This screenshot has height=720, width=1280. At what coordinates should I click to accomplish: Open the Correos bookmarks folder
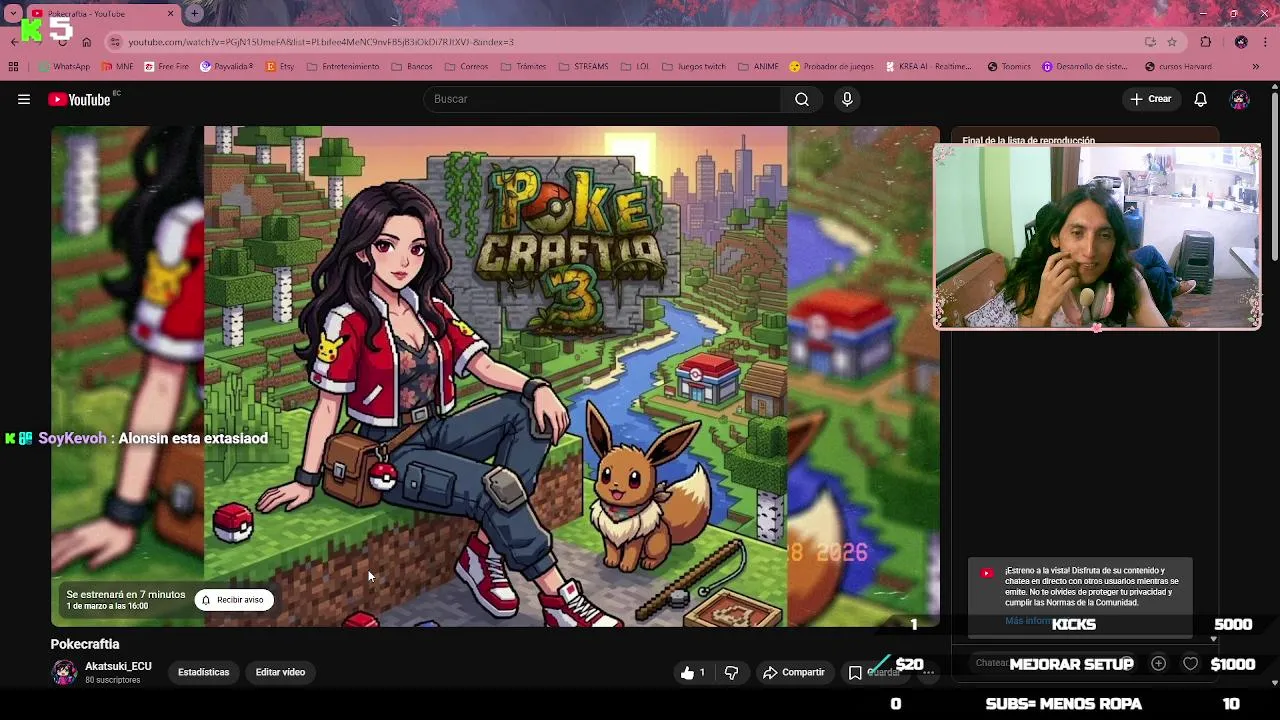click(467, 67)
